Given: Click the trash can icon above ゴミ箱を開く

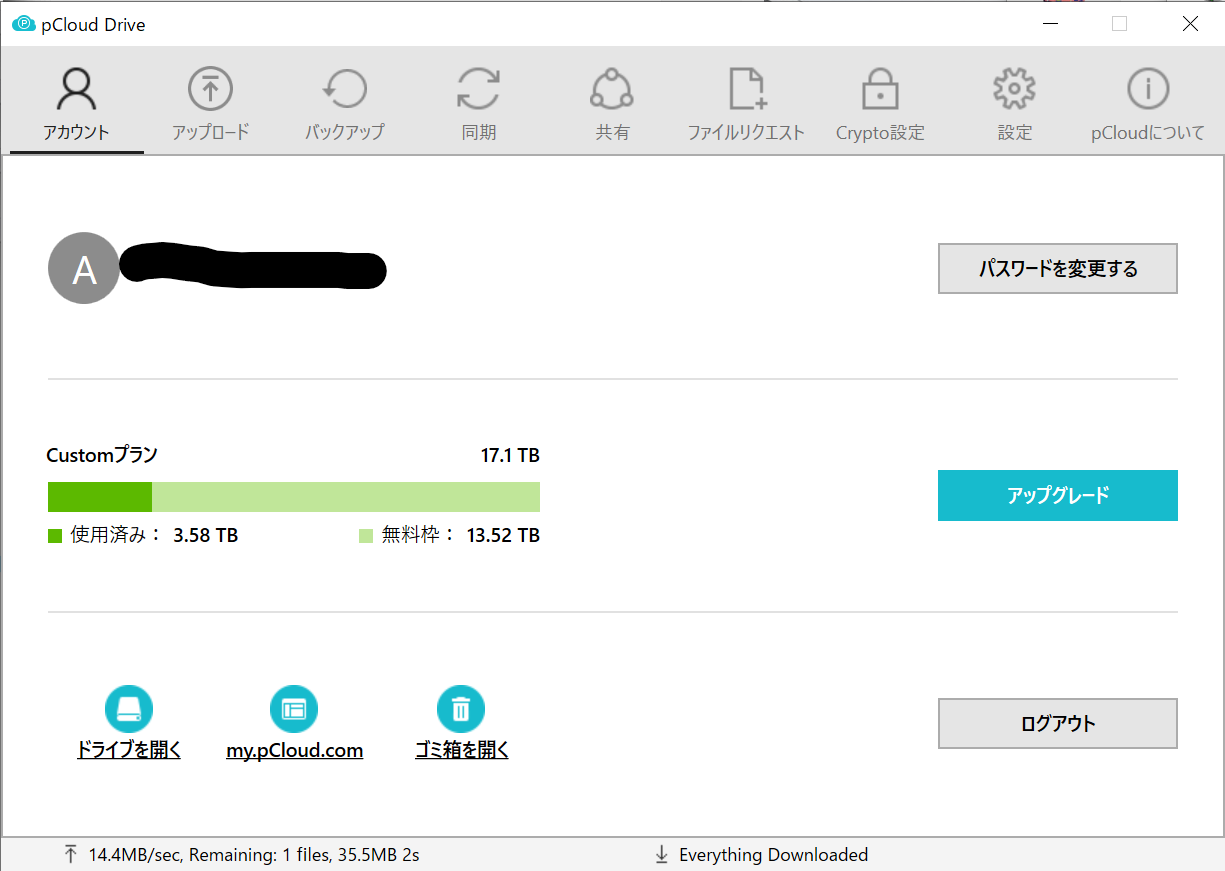Looking at the screenshot, I should [x=461, y=710].
